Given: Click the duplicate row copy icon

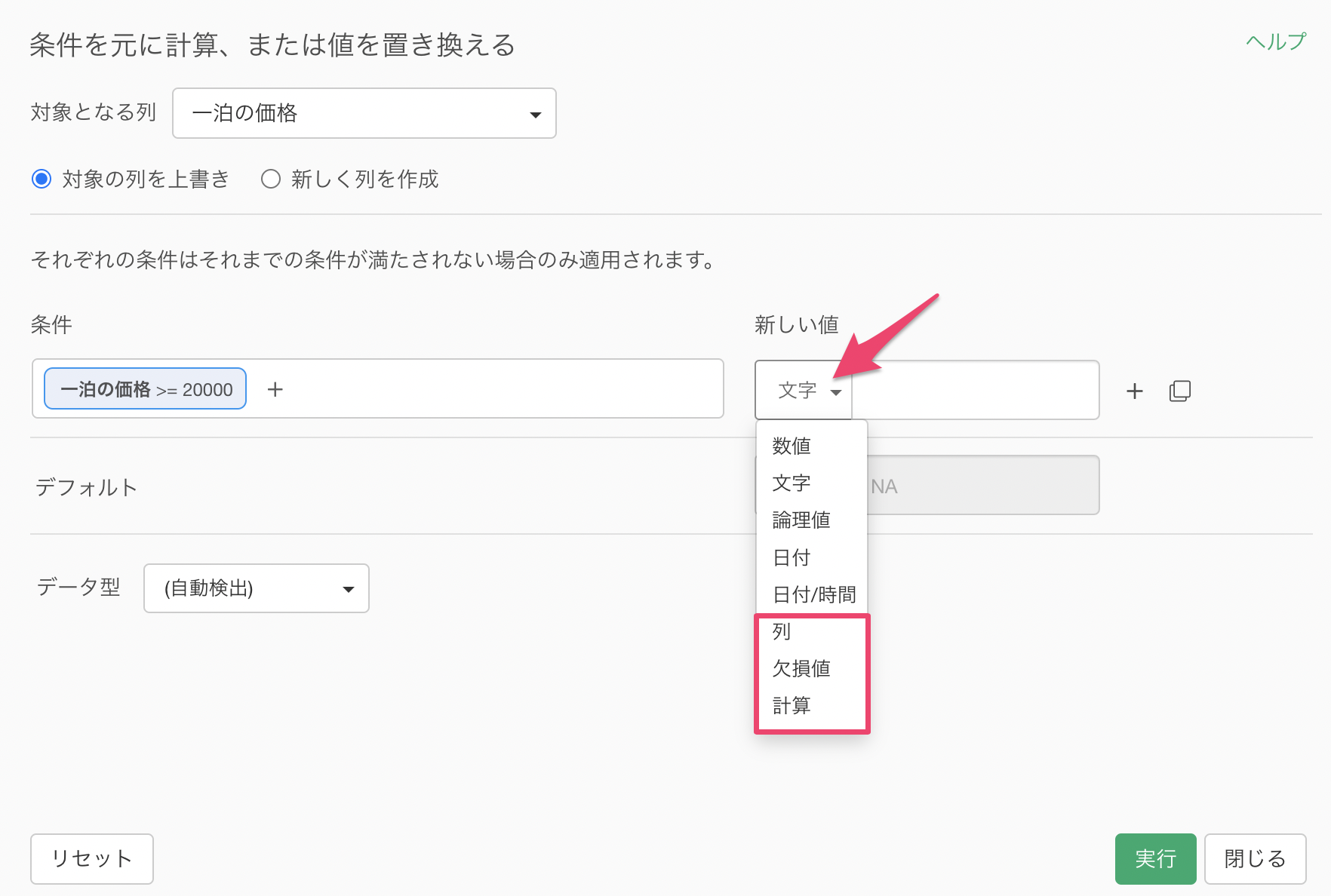Looking at the screenshot, I should pos(1179,391).
